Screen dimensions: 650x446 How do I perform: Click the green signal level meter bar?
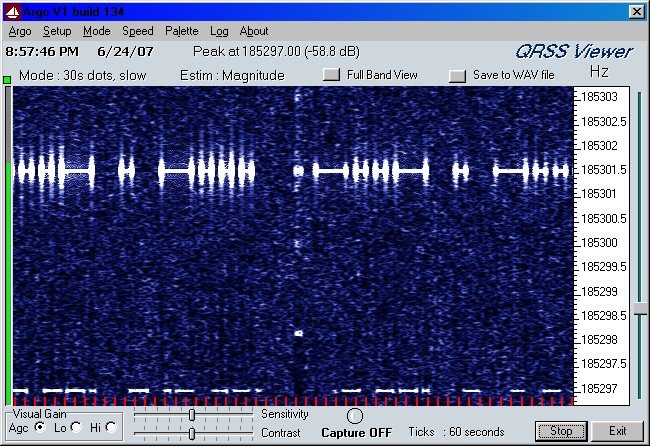tap(7, 284)
